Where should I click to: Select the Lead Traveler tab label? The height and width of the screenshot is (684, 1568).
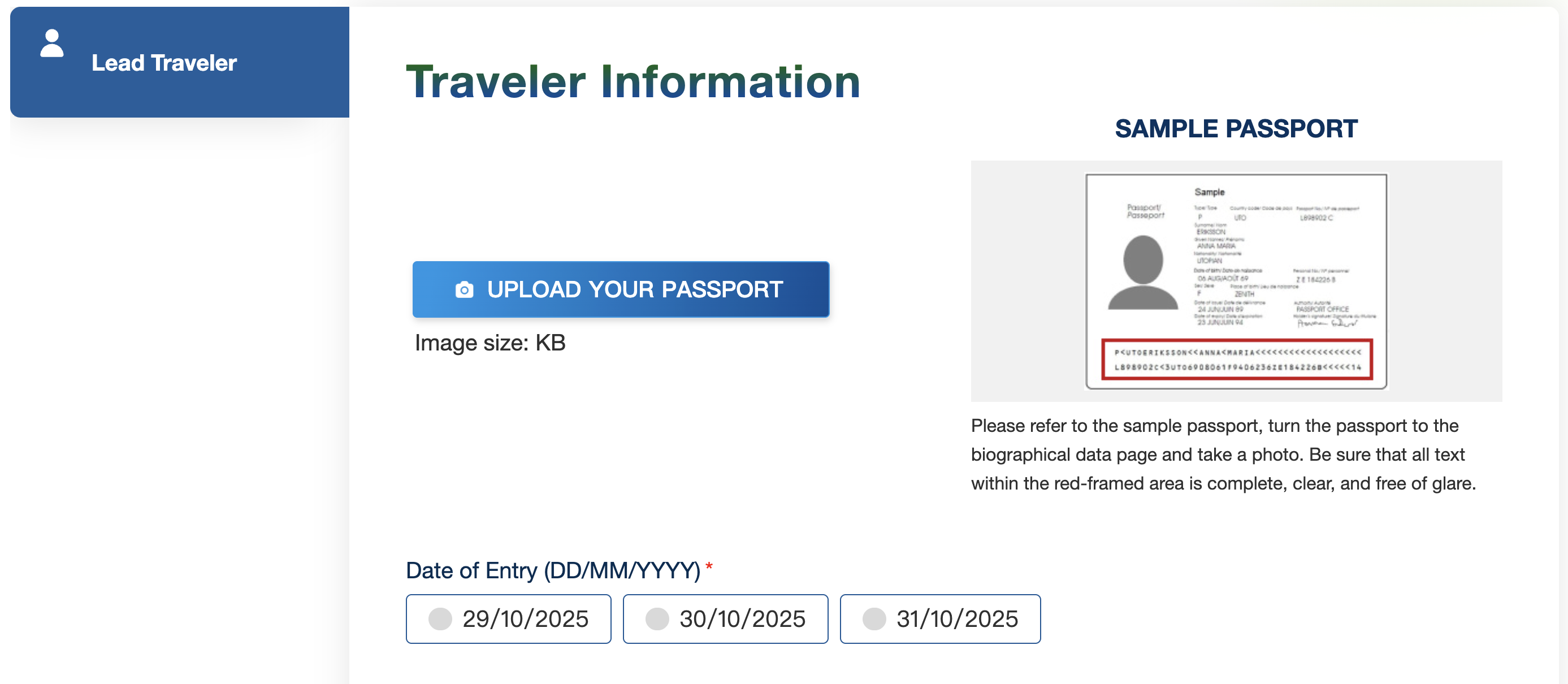point(164,63)
